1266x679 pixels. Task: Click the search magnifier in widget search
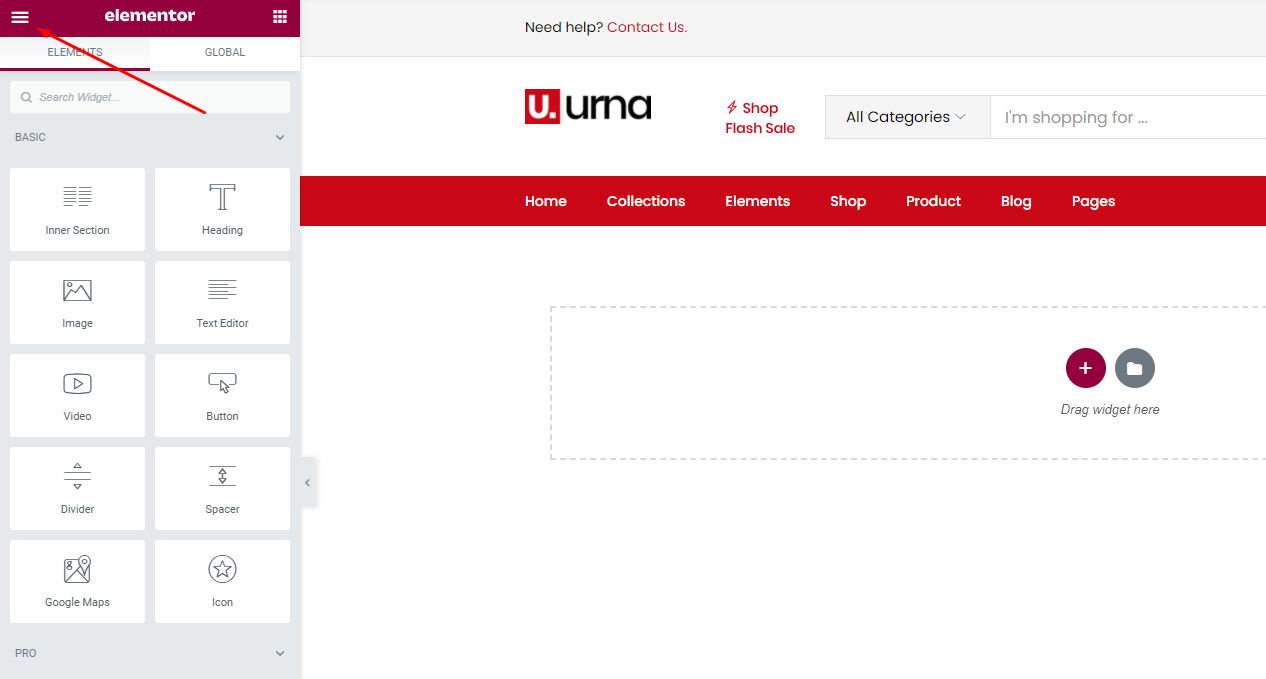tap(27, 97)
